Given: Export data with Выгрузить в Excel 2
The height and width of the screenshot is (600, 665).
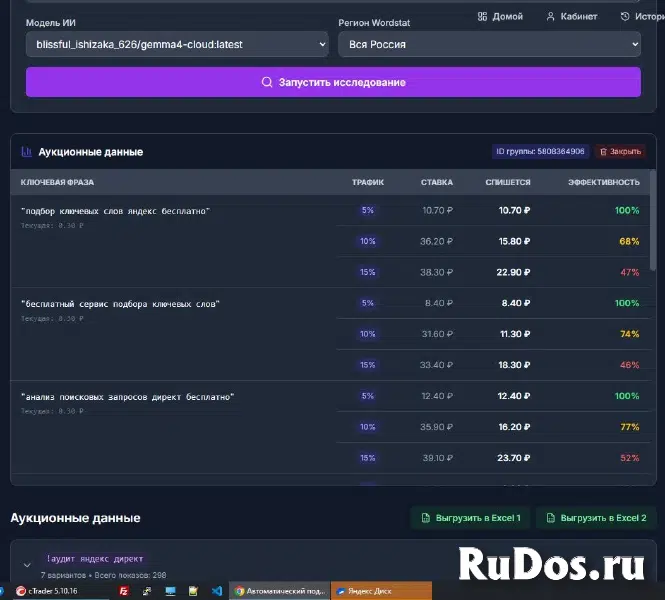Looking at the screenshot, I should click(597, 518).
